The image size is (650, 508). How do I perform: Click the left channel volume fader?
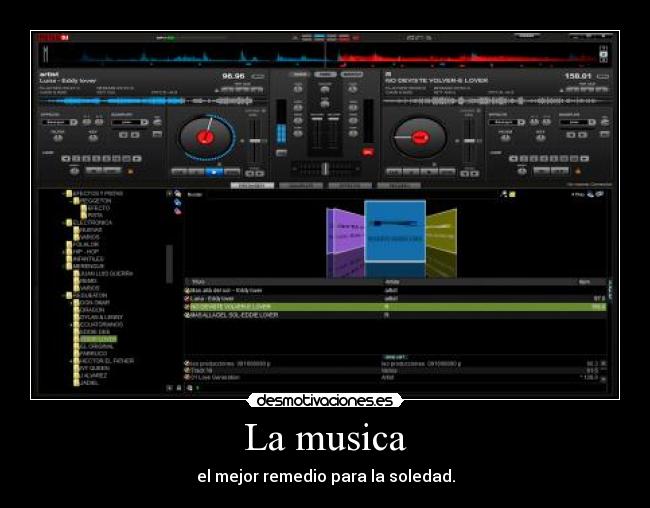pos(317,119)
